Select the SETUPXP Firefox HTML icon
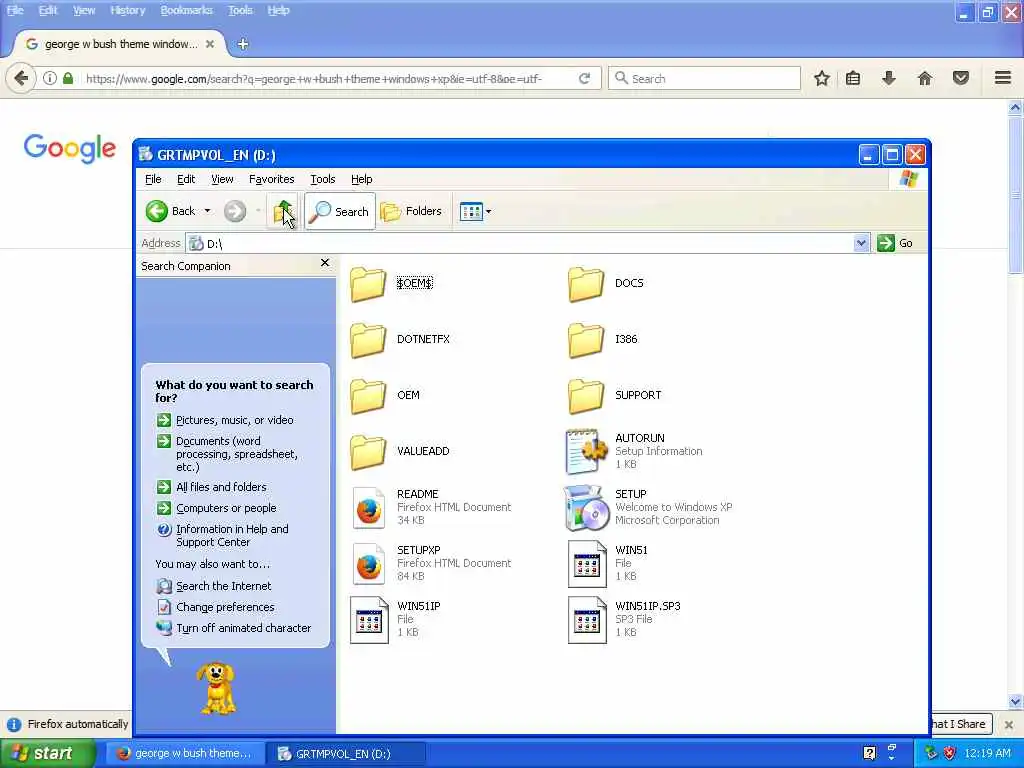 369,564
